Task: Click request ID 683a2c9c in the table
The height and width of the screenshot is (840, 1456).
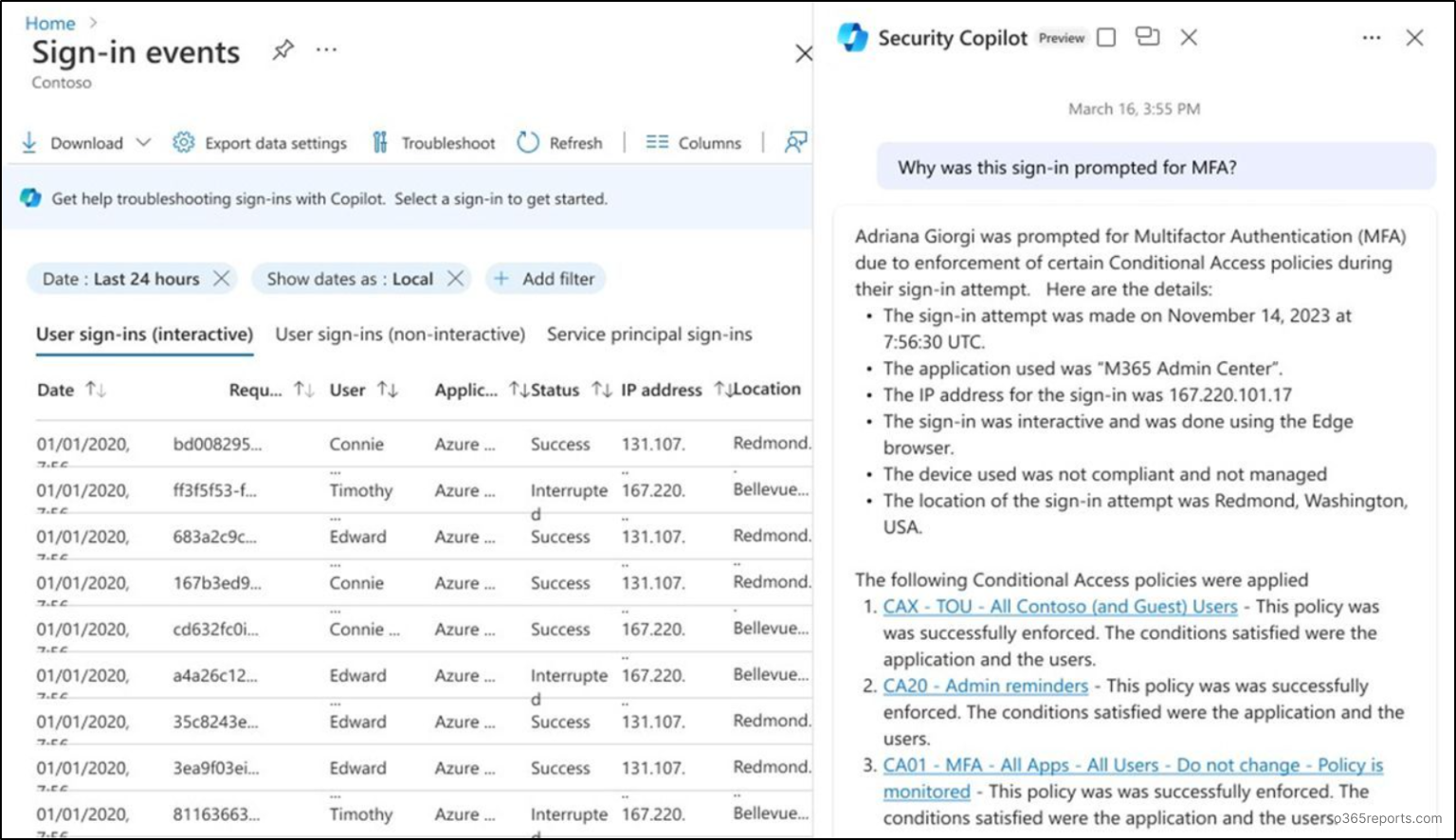Action: 215,537
